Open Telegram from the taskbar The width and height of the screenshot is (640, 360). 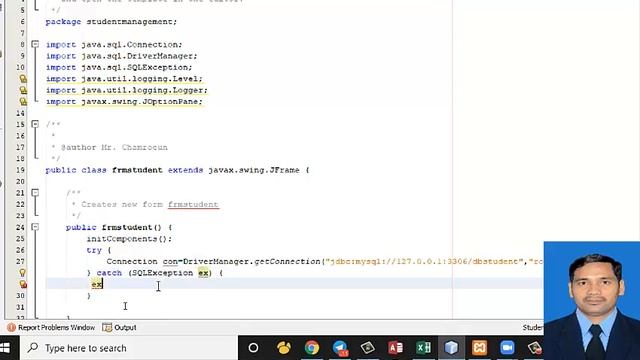340,348
